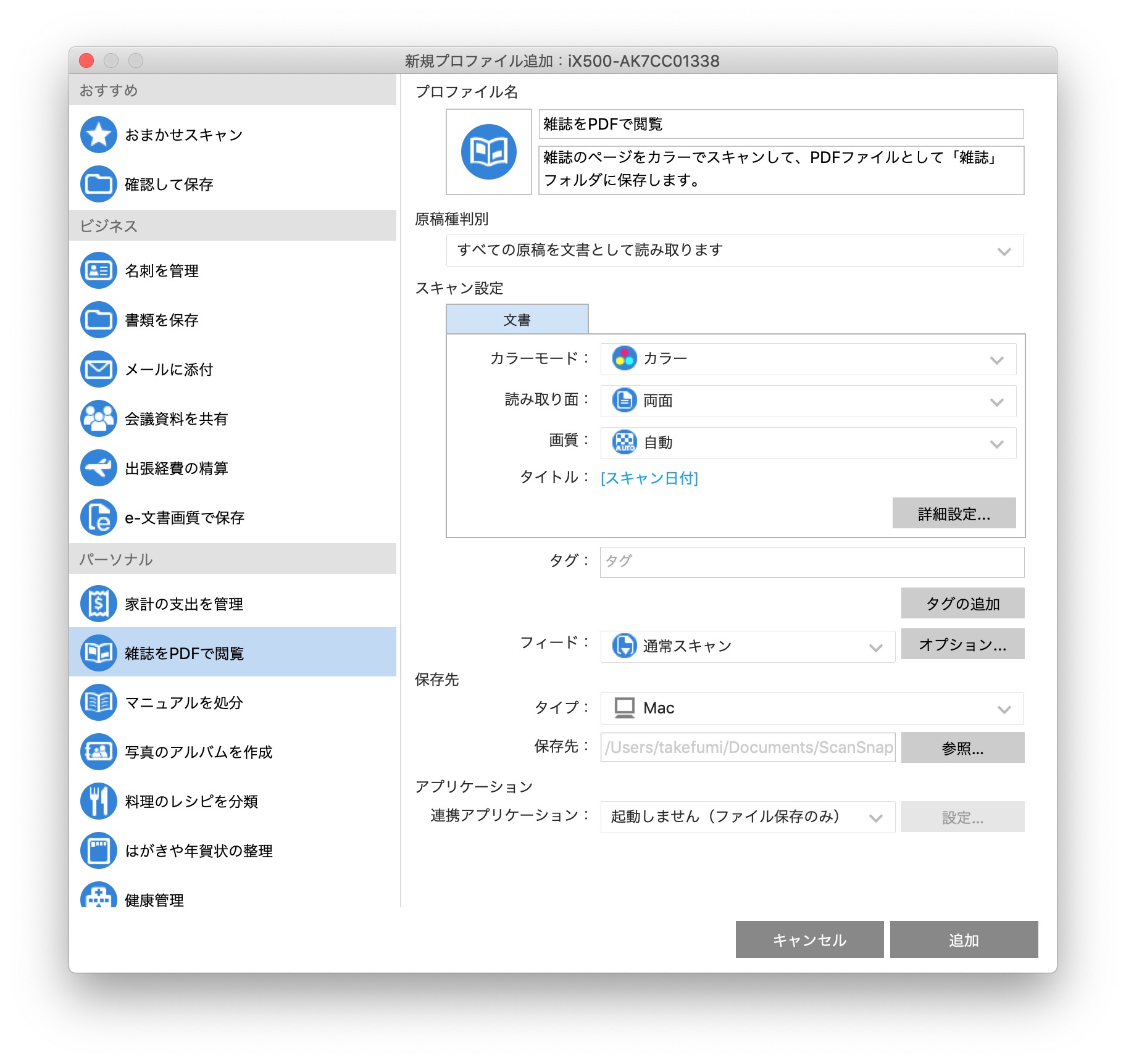This screenshot has width=1126, height=1064.
Task: Click the タグの追加 button
Action: click(x=962, y=603)
